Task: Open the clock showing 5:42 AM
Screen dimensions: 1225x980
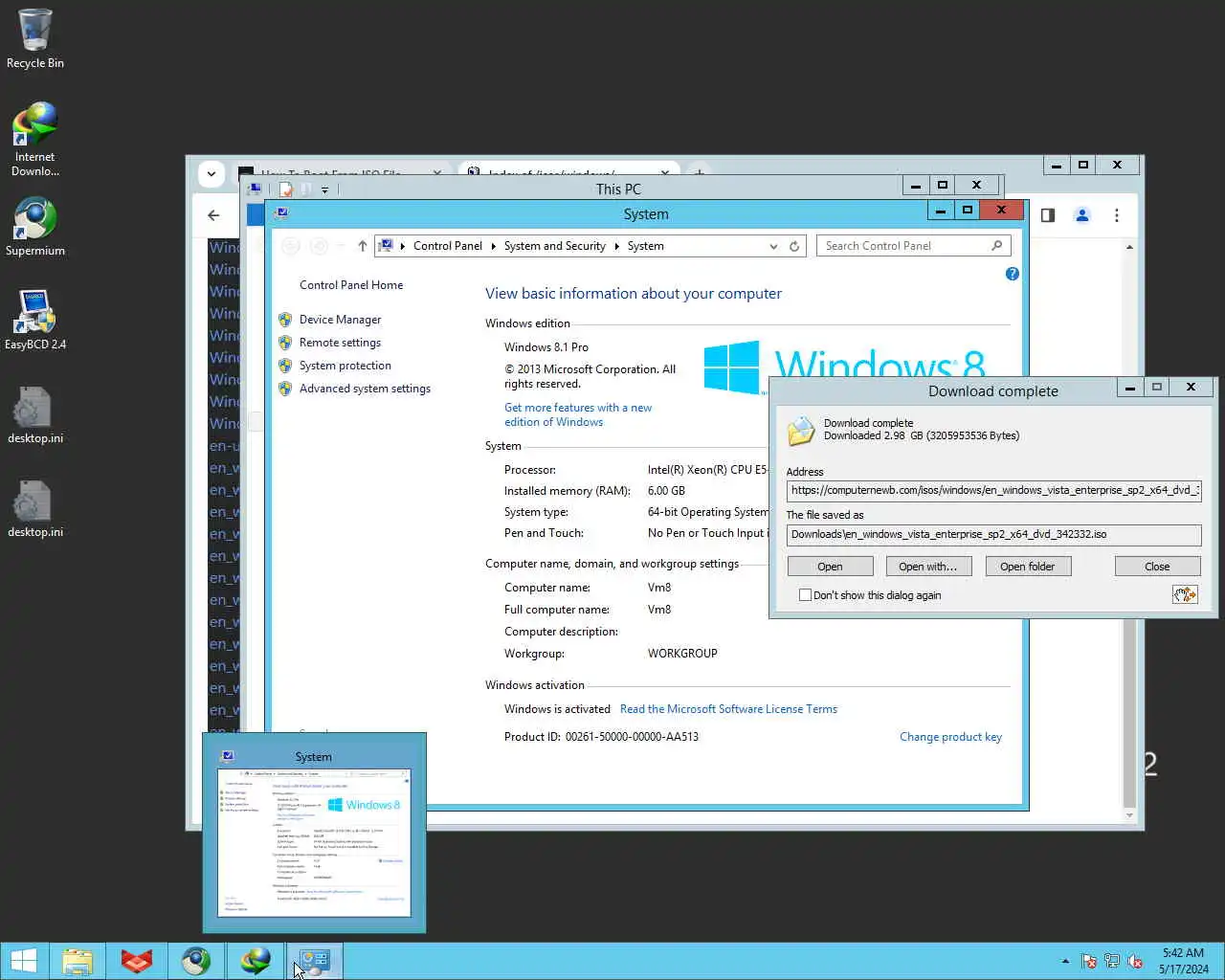Action: [1183, 961]
